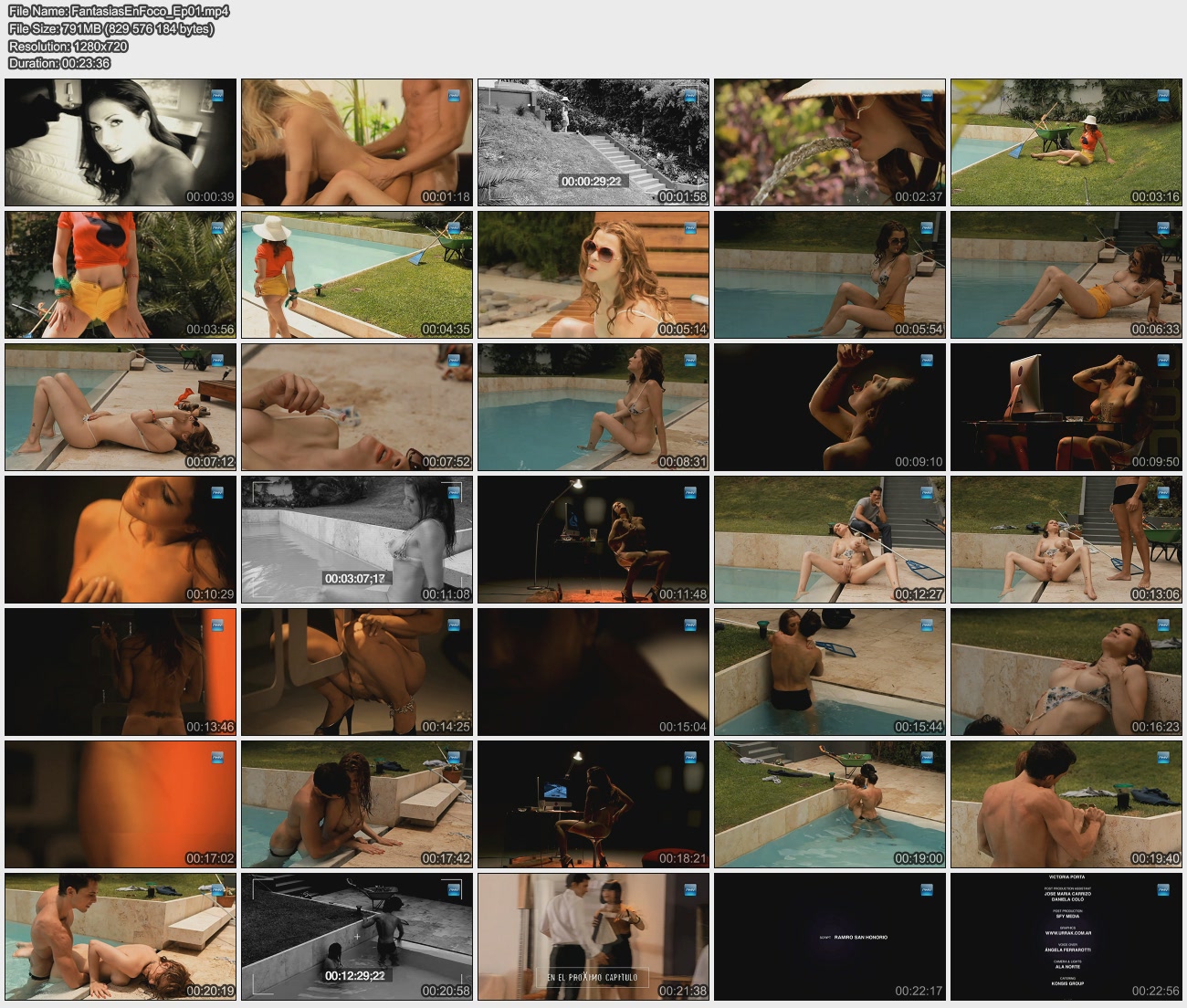This screenshot has height=1008, width=1187.
Task: Select the File Name header text
Action: click(x=119, y=11)
